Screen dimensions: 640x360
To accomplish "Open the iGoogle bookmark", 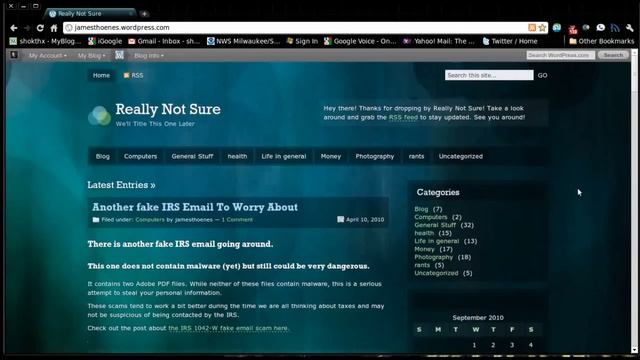I will pyautogui.click(x=105, y=41).
